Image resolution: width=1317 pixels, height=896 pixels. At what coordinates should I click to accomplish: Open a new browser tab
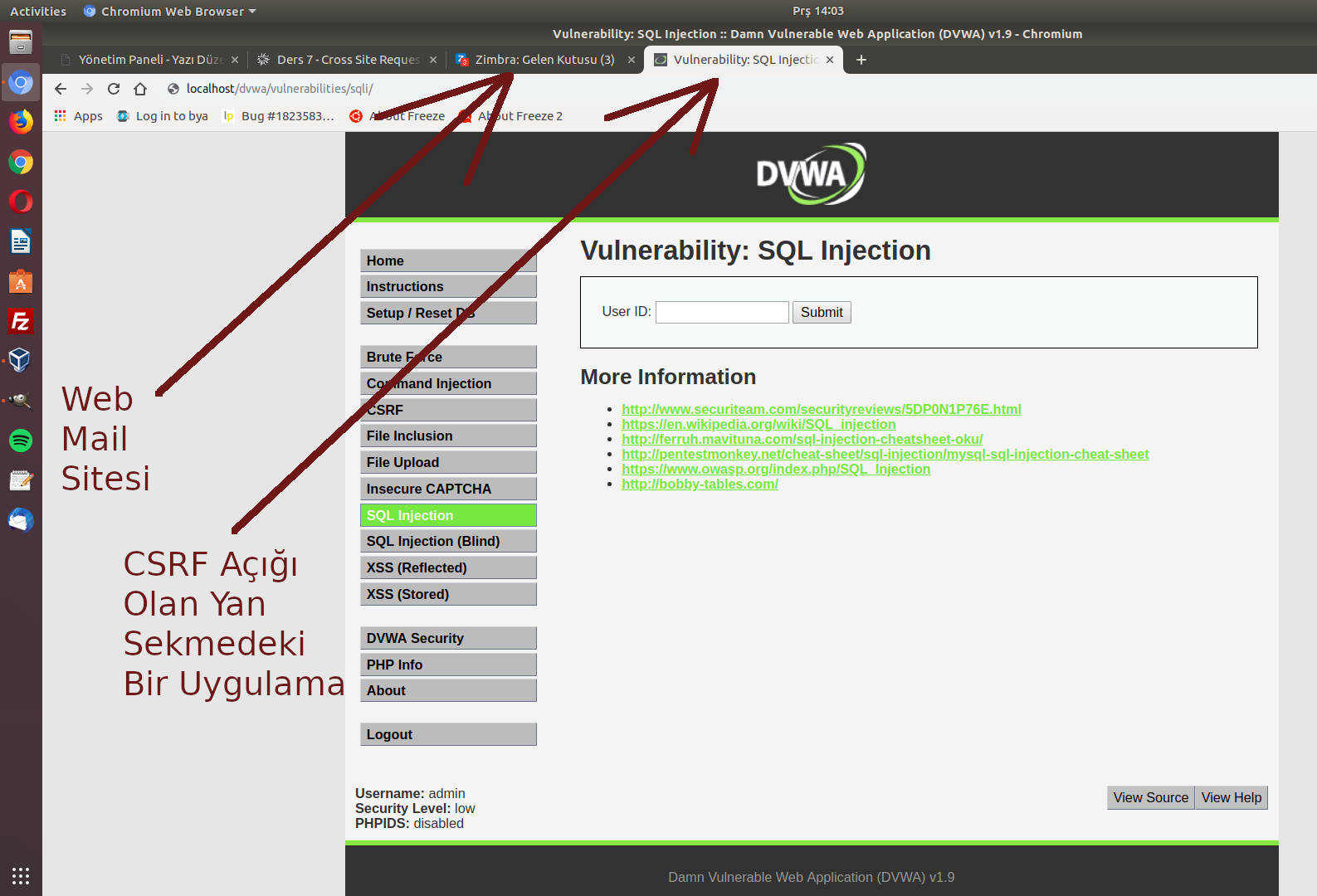tap(861, 60)
